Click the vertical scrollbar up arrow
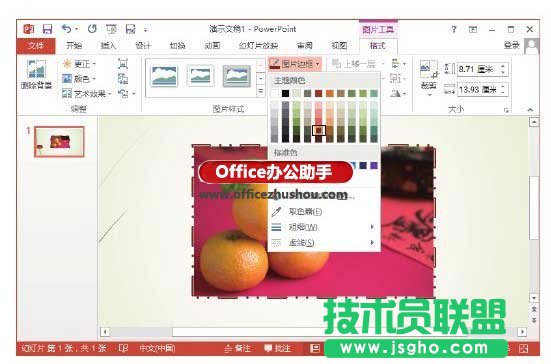551x364 pixels. (534, 122)
